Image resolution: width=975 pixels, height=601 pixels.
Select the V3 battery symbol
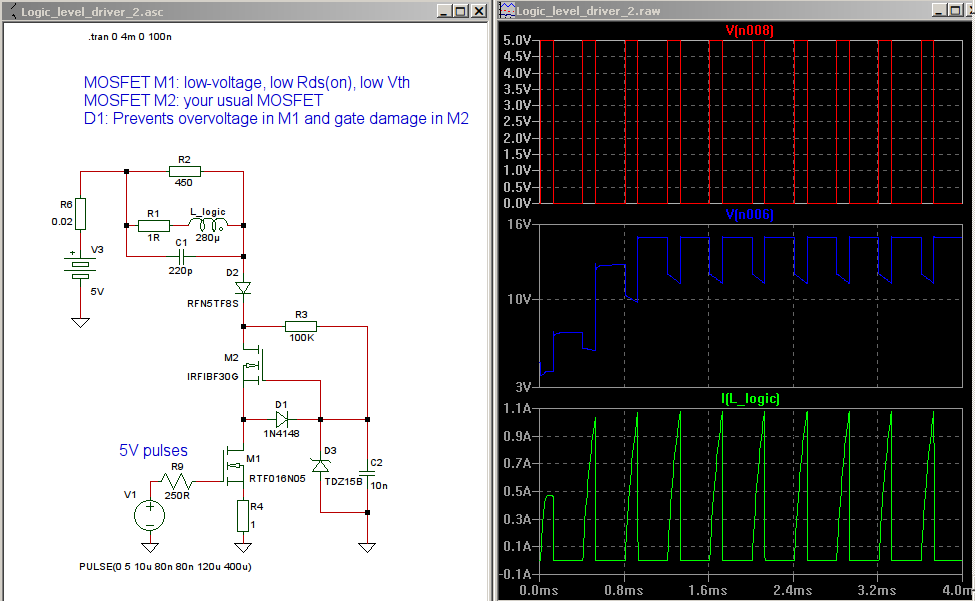click(x=80, y=265)
